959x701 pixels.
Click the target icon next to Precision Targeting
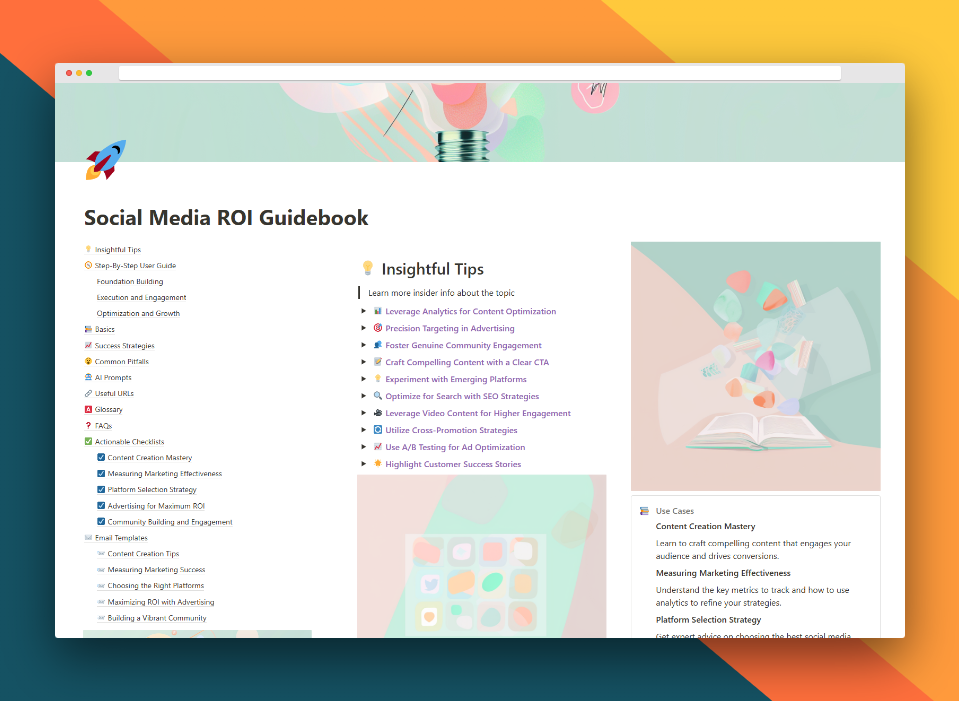[x=378, y=328]
